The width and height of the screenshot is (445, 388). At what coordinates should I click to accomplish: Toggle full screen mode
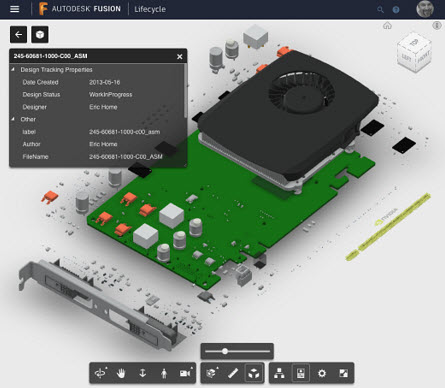click(x=343, y=373)
